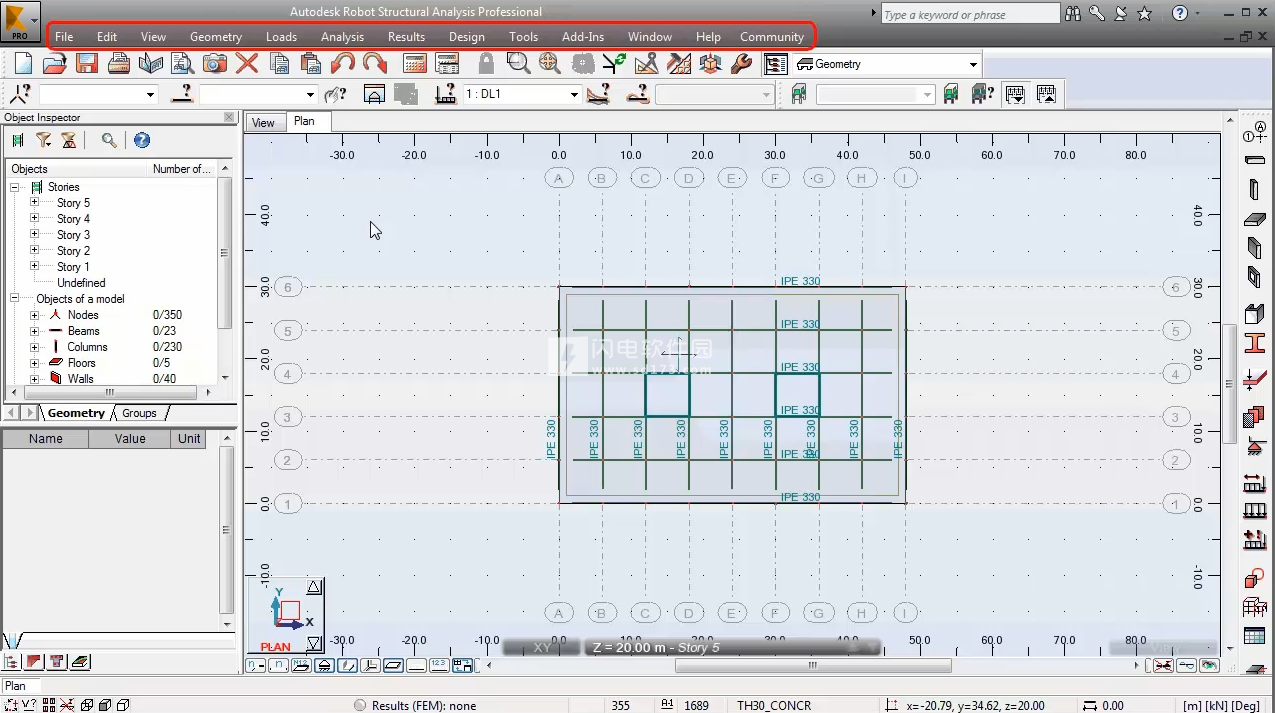This screenshot has height=713, width=1275.
Task: Click the bar selection icon with question mark
Action: click(x=181, y=94)
